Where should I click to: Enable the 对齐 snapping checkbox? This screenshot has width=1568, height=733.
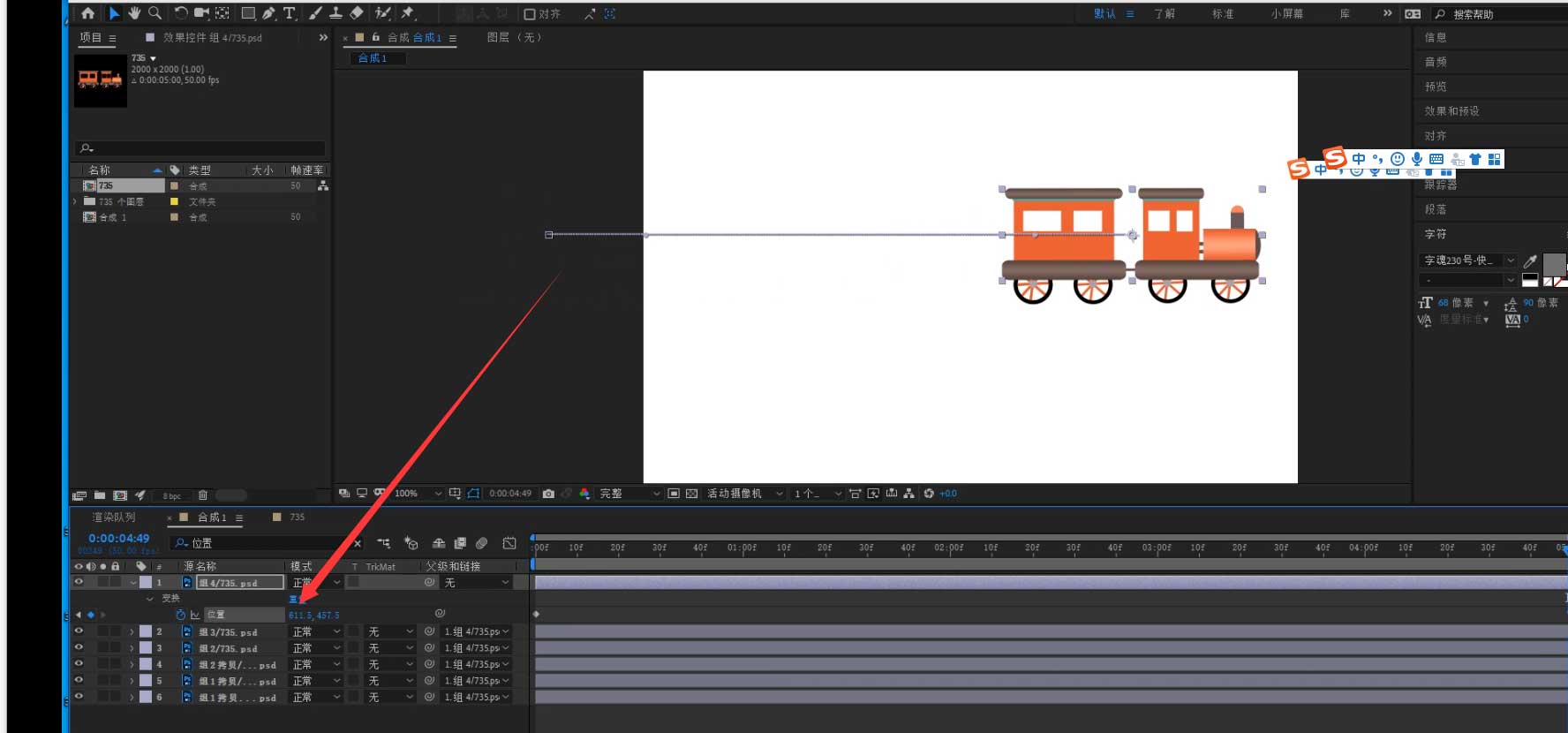click(530, 14)
